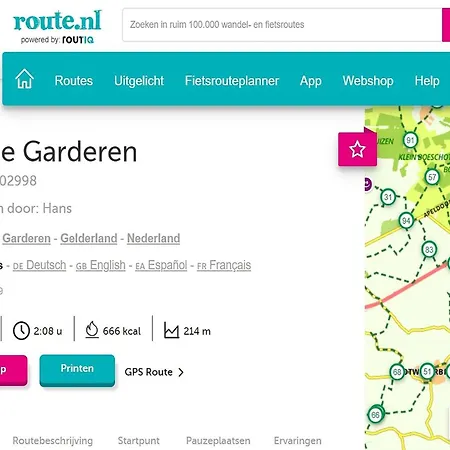Switch language to Español
Viewport: 450px width, 450px height.
[x=161, y=265]
